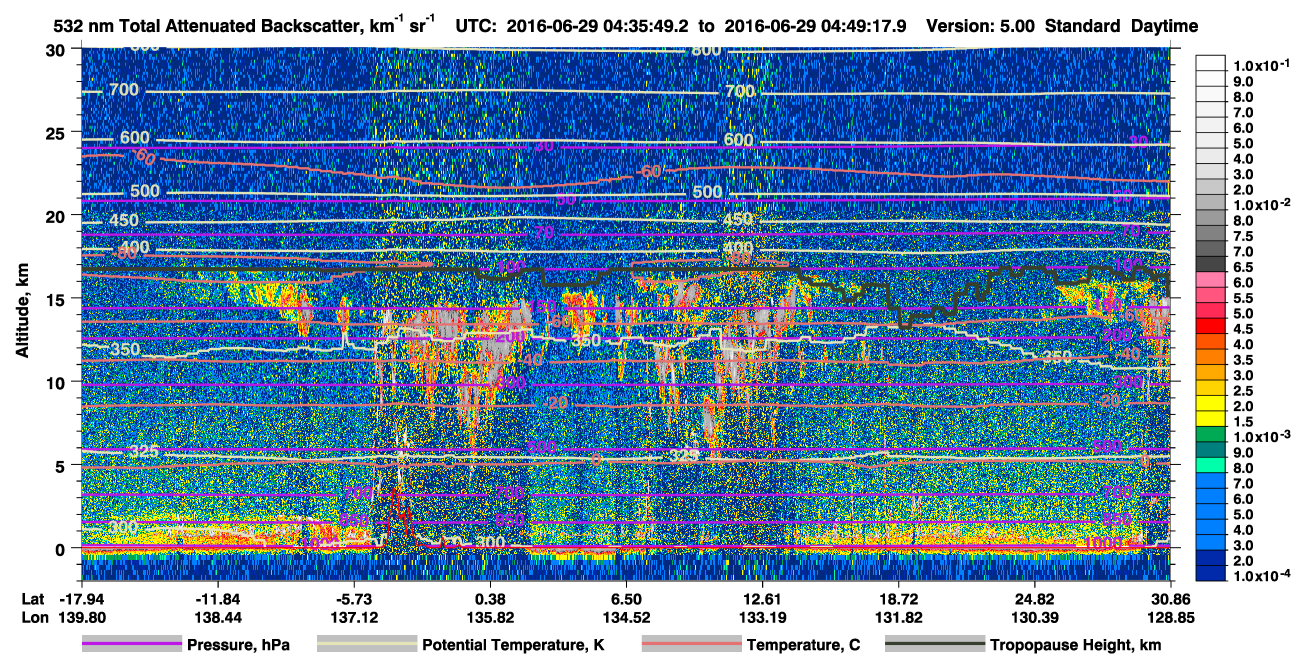The image size is (1300, 667).
Task: Click the latitude value '6.50'
Action: pos(626,599)
